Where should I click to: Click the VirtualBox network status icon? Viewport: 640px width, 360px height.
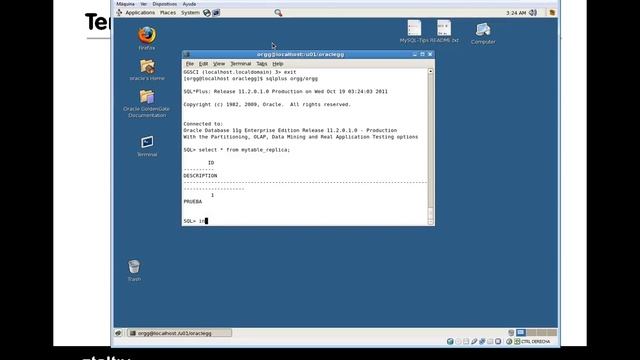482,342
